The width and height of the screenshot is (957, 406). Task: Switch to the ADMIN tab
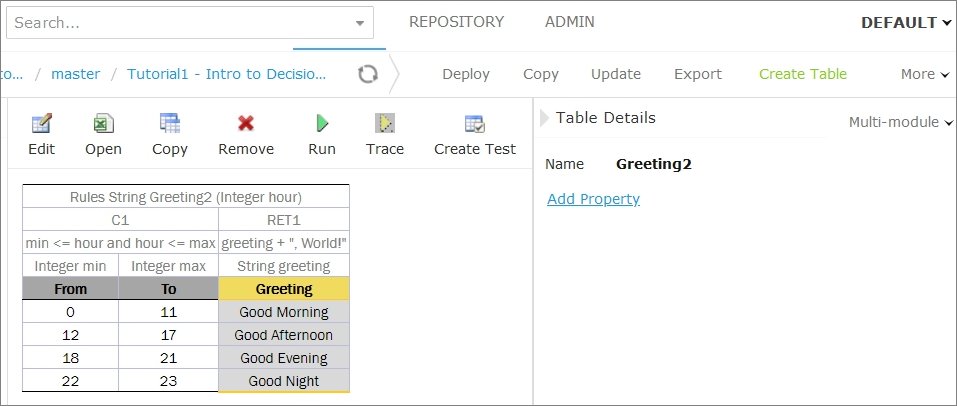[569, 22]
